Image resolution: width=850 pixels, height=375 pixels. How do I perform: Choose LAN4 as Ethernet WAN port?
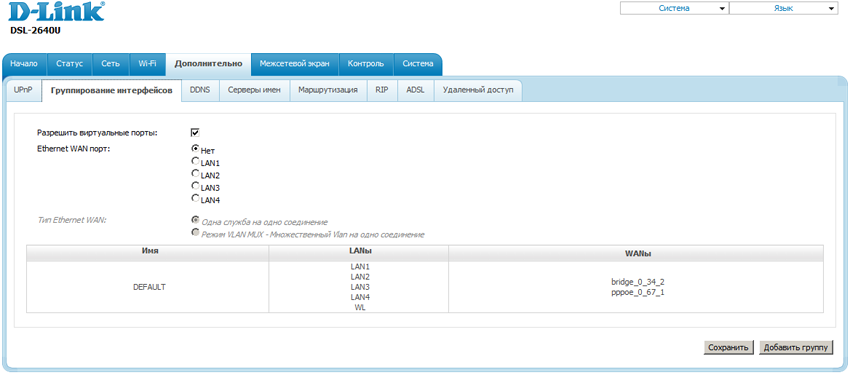pyautogui.click(x=195, y=198)
